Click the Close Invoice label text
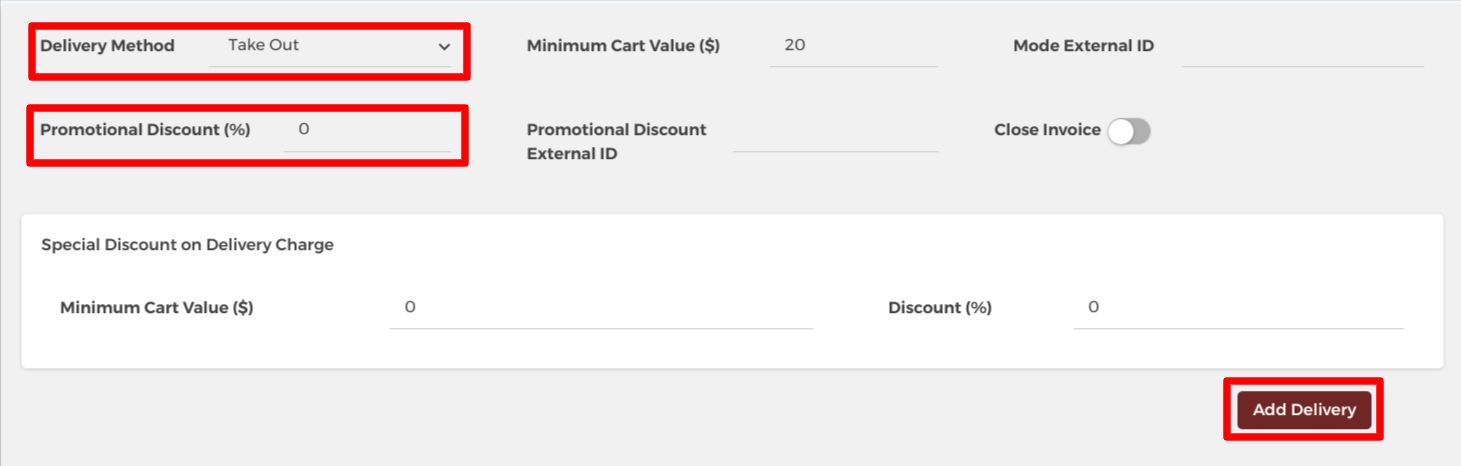The height and width of the screenshot is (466, 1461). pos(1047,130)
